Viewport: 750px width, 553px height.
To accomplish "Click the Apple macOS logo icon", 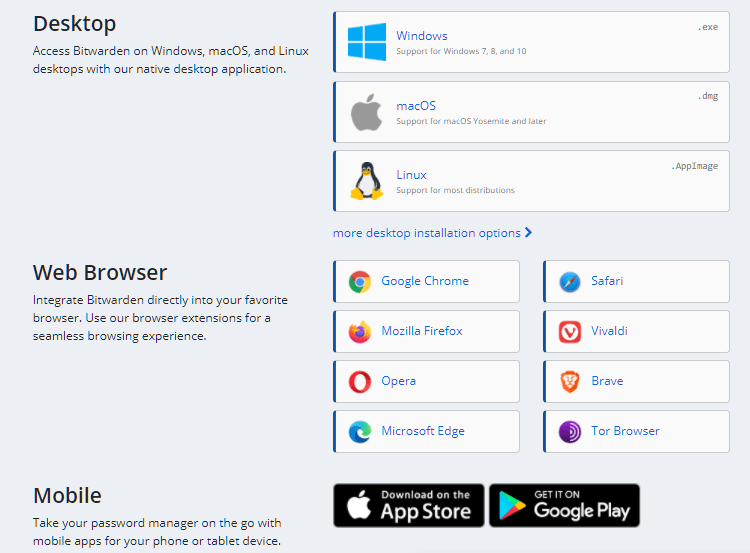I will (x=367, y=112).
